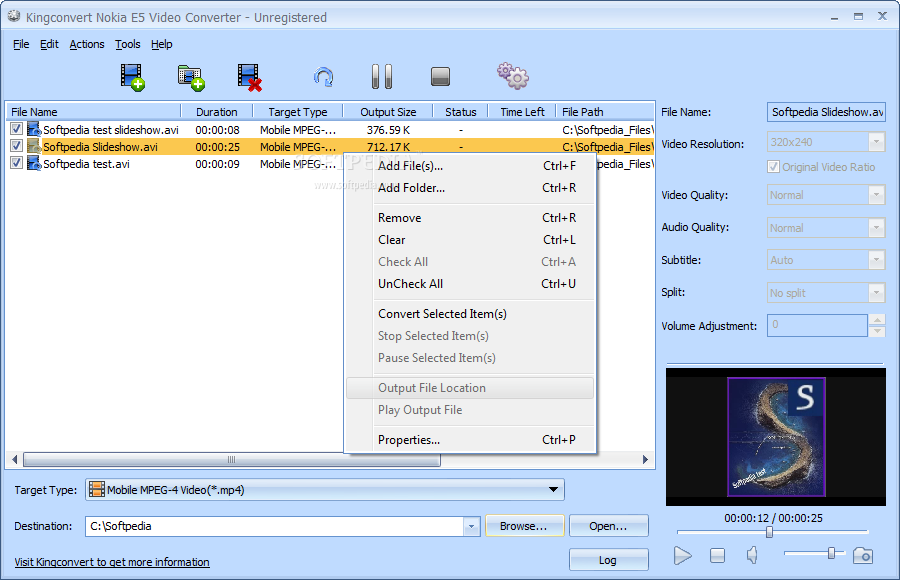The width and height of the screenshot is (900, 580).
Task: Open Video Resolution dropdown
Action: click(876, 142)
